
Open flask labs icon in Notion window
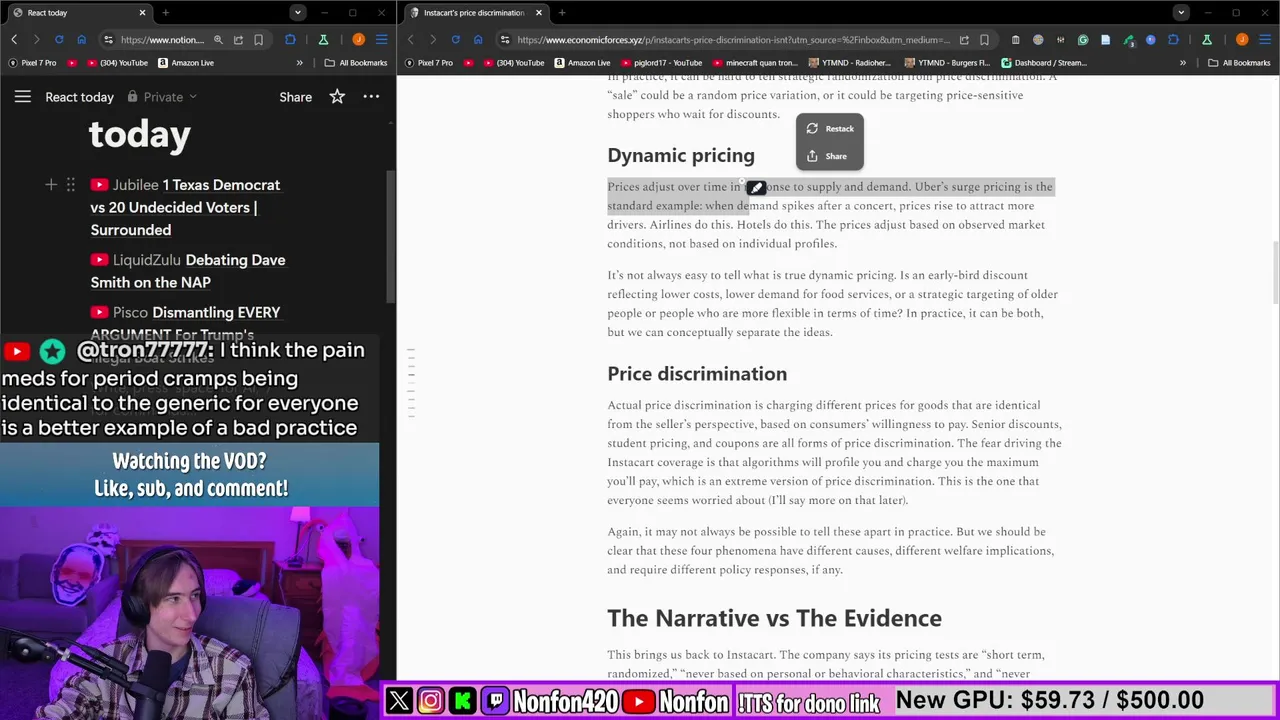click(x=323, y=40)
